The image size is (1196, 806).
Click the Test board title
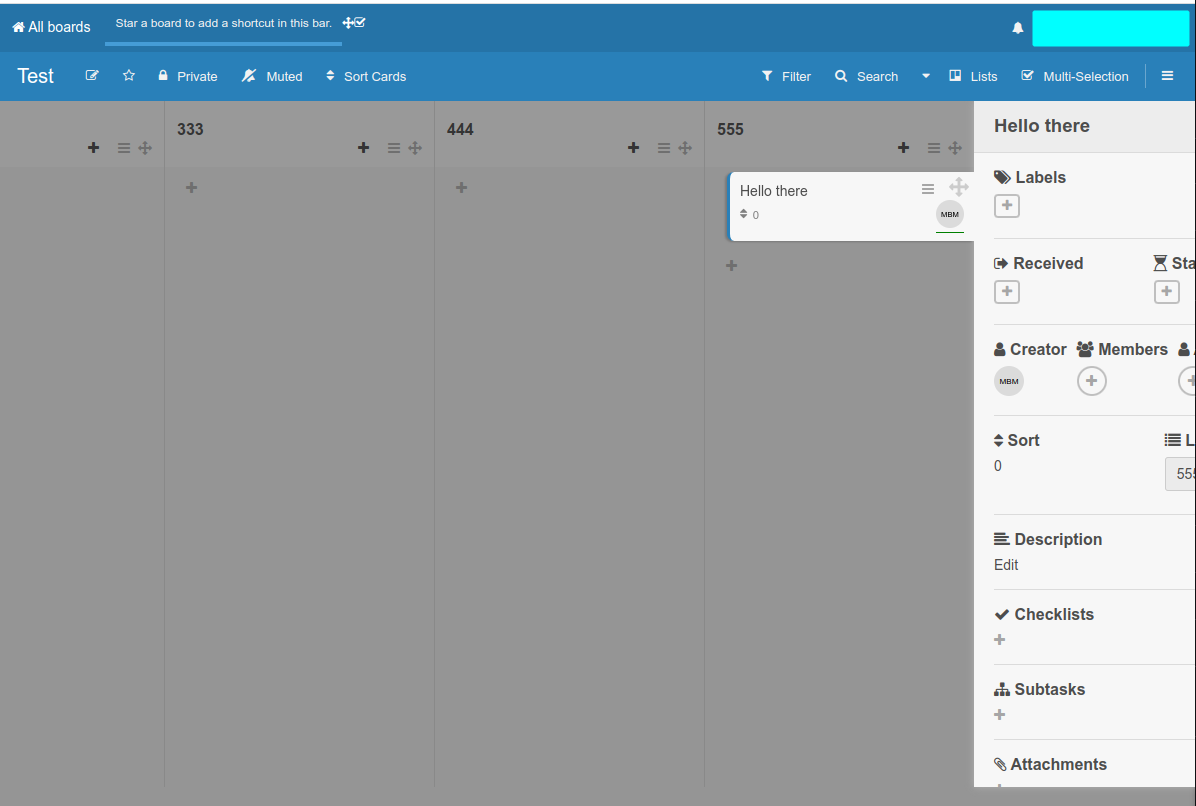point(36,75)
